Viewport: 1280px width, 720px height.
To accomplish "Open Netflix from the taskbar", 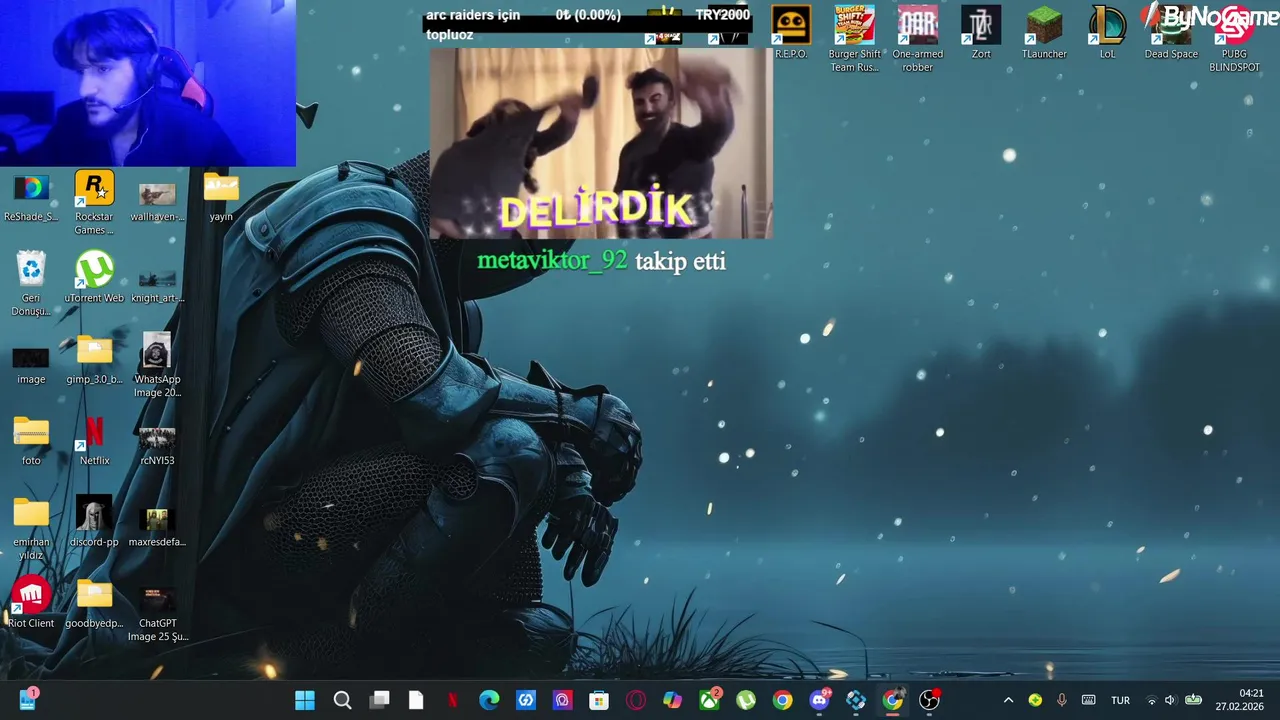I will pyautogui.click(x=452, y=700).
